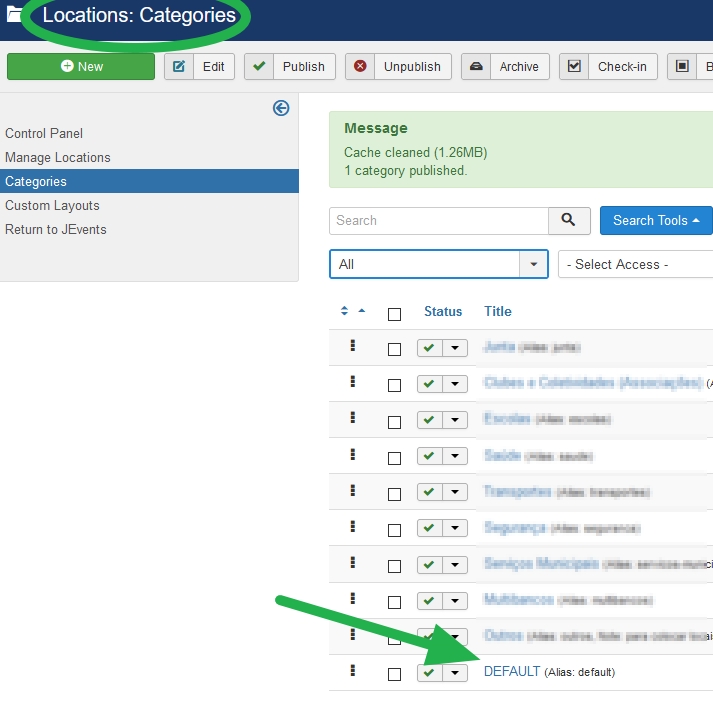This screenshot has height=715, width=713.
Task: Click Return to JEvents in the sidebar
Action: pos(56,229)
